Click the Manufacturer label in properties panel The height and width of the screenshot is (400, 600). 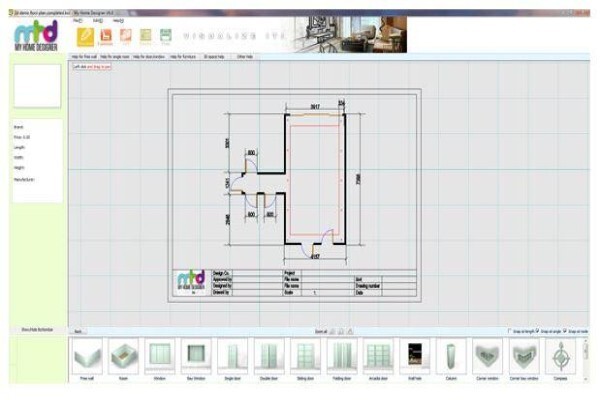pos(24,180)
